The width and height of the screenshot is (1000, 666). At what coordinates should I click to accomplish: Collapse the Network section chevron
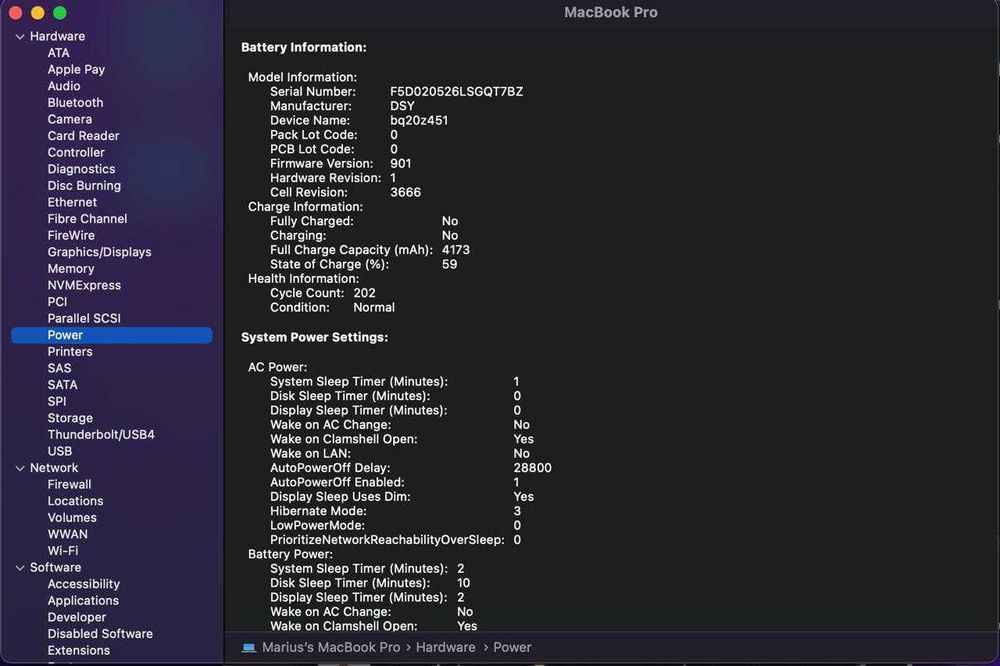[x=20, y=468]
